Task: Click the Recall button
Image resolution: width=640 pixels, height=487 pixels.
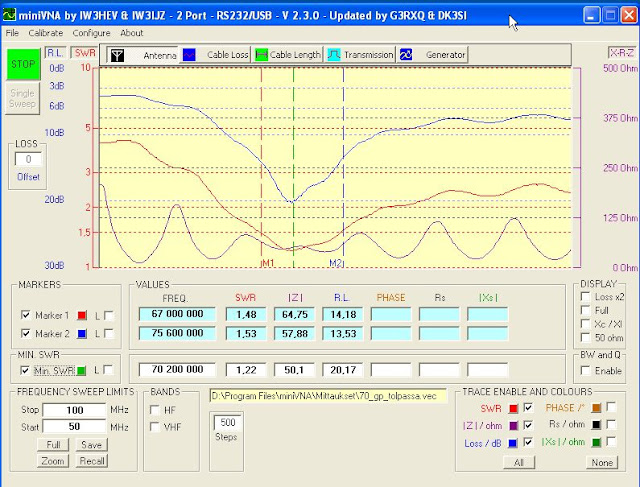Action: tap(91, 461)
